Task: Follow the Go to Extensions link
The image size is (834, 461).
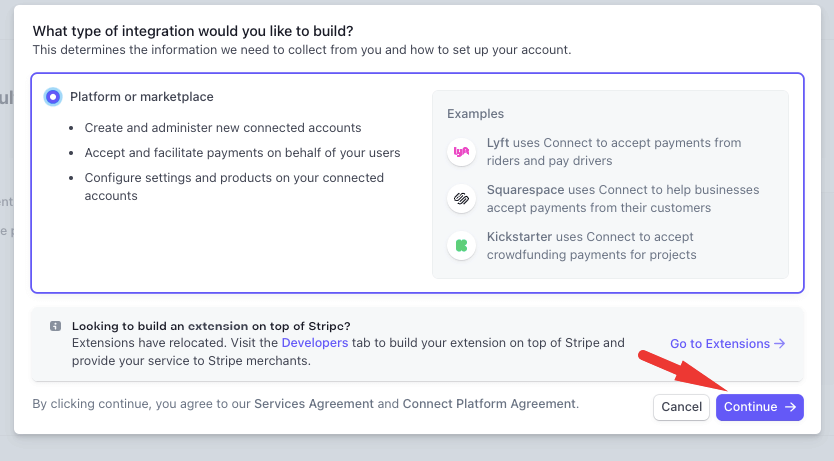Action: pyautogui.click(x=727, y=344)
